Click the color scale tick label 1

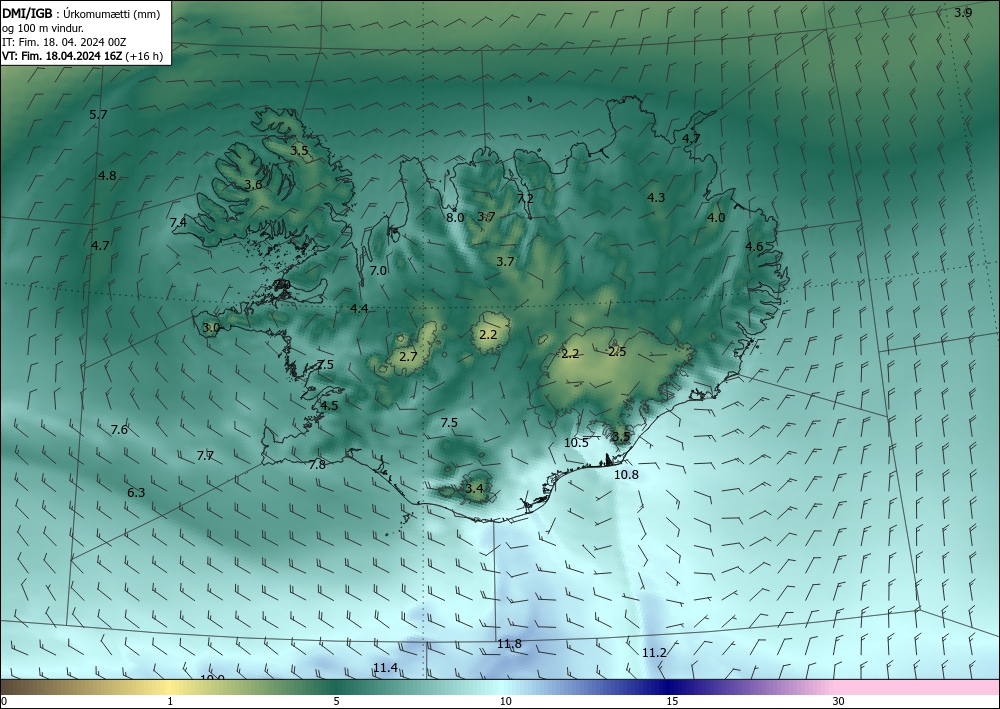click(170, 701)
